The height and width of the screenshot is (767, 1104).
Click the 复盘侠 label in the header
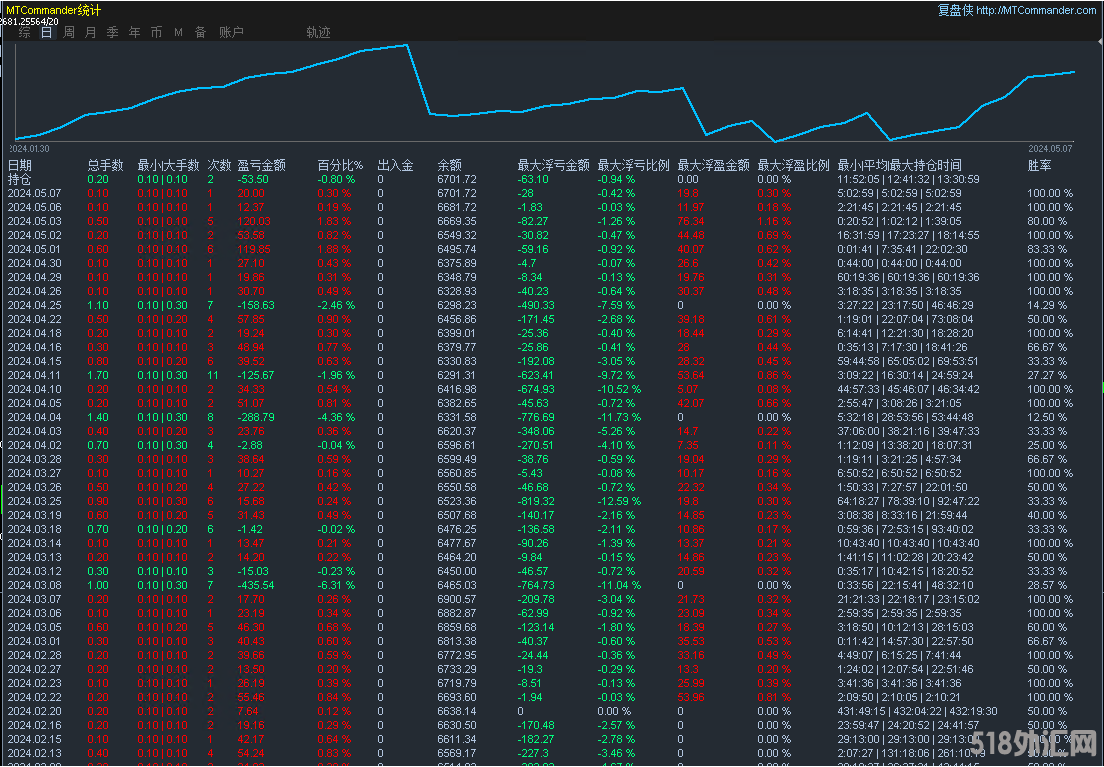point(954,10)
